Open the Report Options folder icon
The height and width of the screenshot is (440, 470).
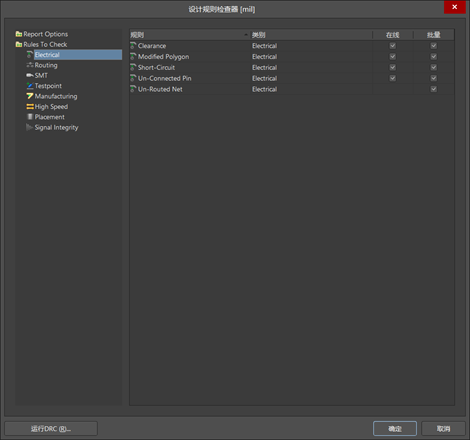[19, 34]
